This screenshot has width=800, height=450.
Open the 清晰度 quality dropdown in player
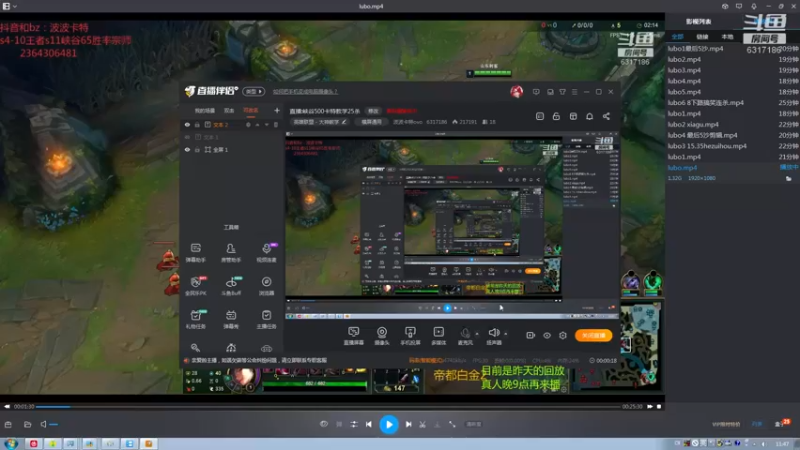[473, 424]
